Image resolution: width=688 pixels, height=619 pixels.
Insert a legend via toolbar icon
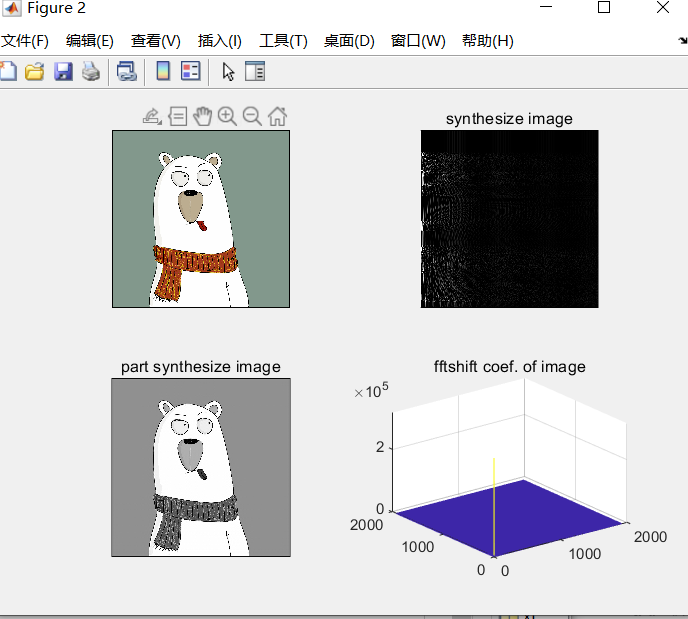(191, 71)
